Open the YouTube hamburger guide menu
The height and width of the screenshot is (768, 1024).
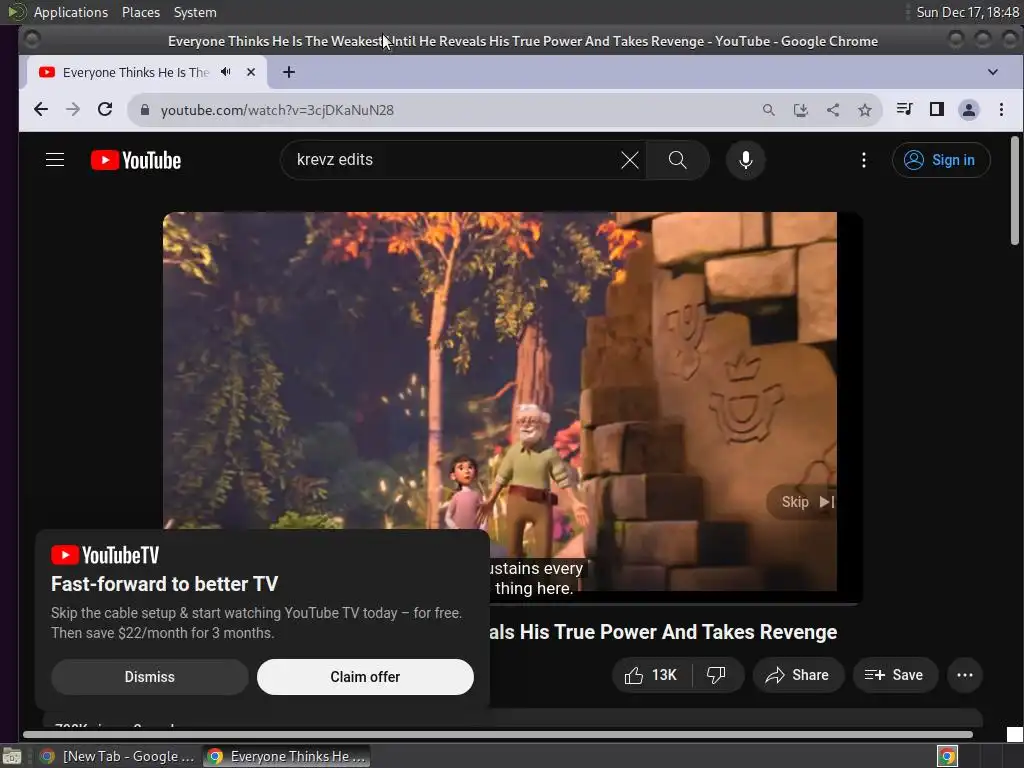tap(55, 160)
